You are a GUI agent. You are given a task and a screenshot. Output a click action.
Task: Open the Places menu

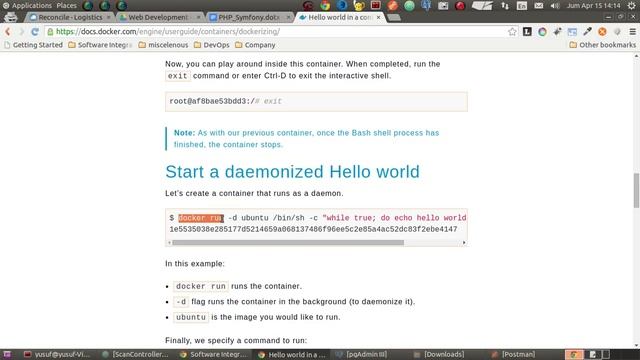67,5
